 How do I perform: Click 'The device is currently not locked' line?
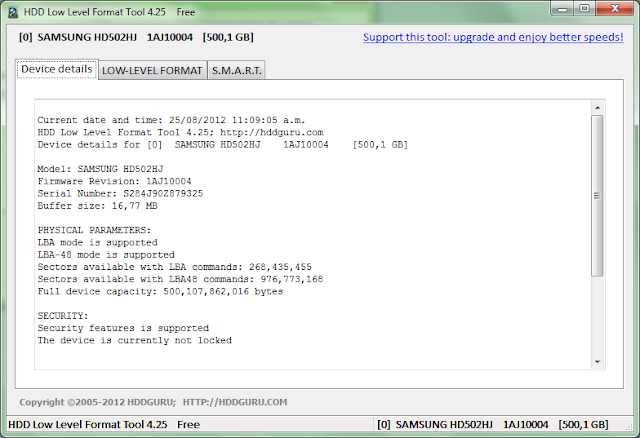tap(134, 340)
